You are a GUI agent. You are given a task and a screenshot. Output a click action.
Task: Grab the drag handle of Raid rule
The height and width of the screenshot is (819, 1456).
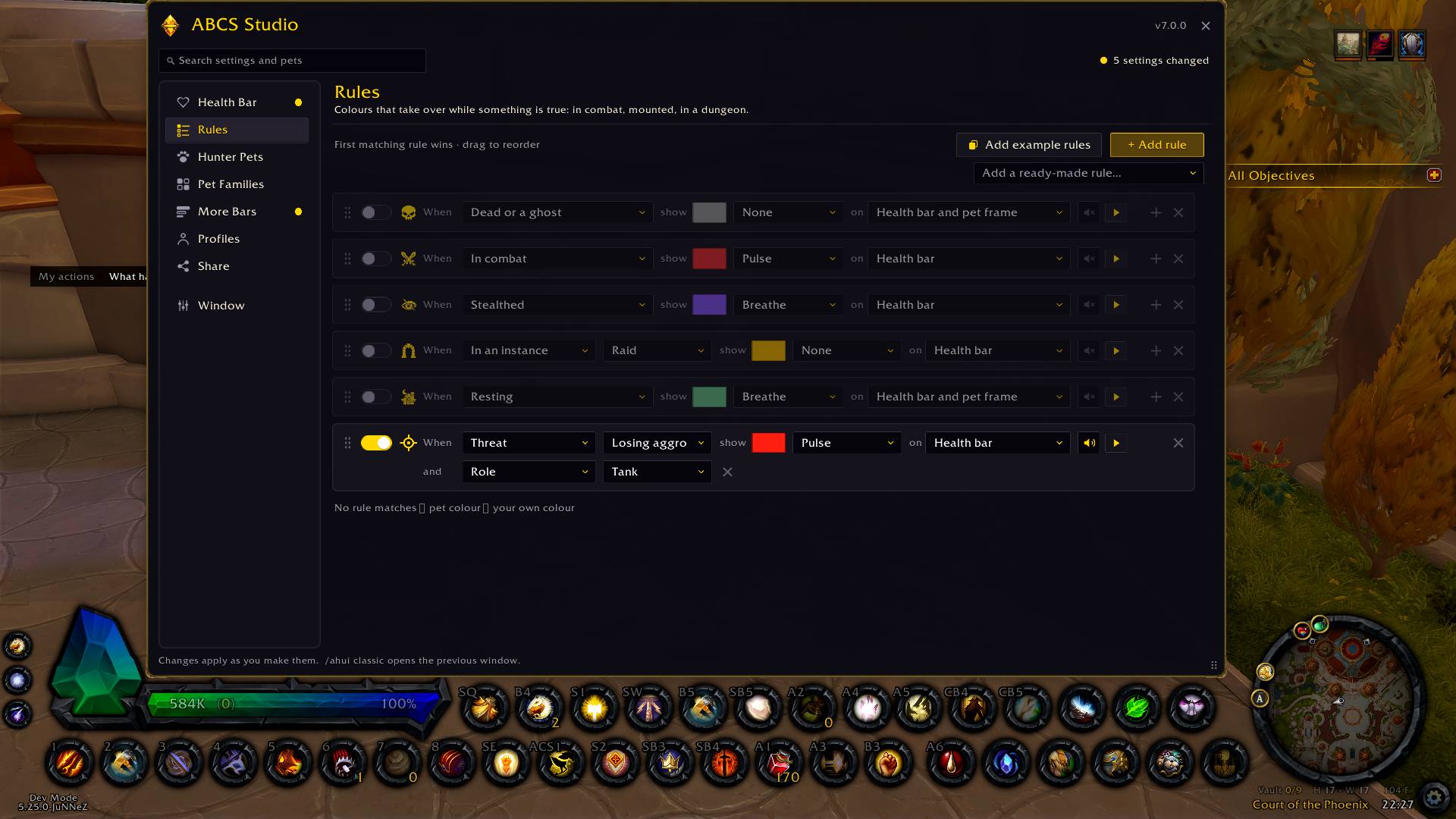[347, 350]
